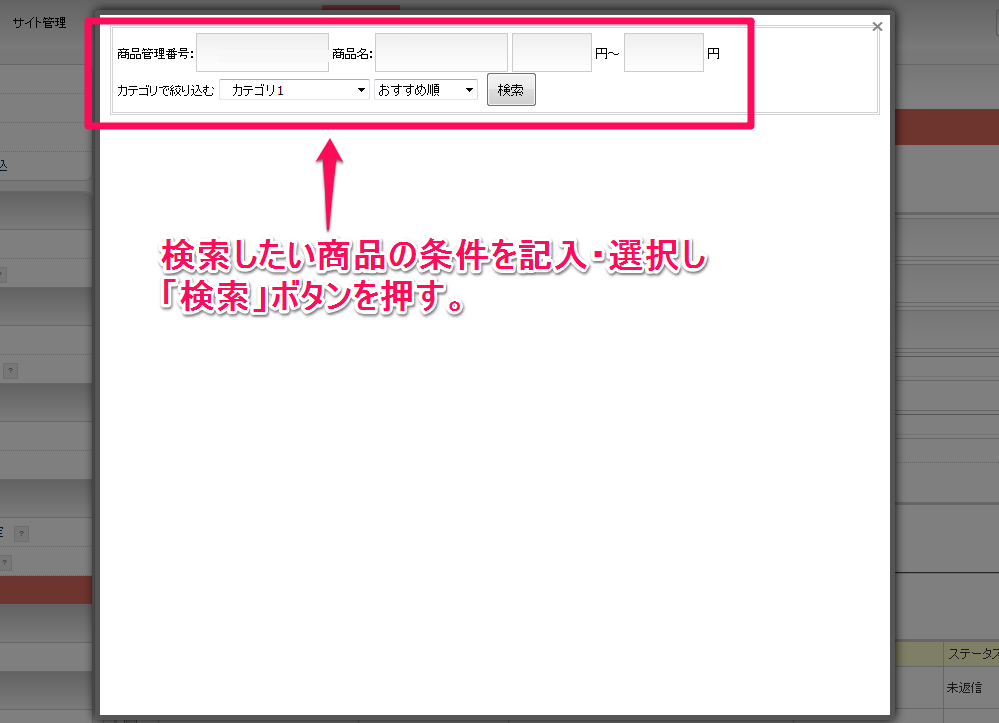Viewport: 999px width, 723px height.
Task: Click the ? help icon beside the cut-off sidebar link
Action: 22,534
